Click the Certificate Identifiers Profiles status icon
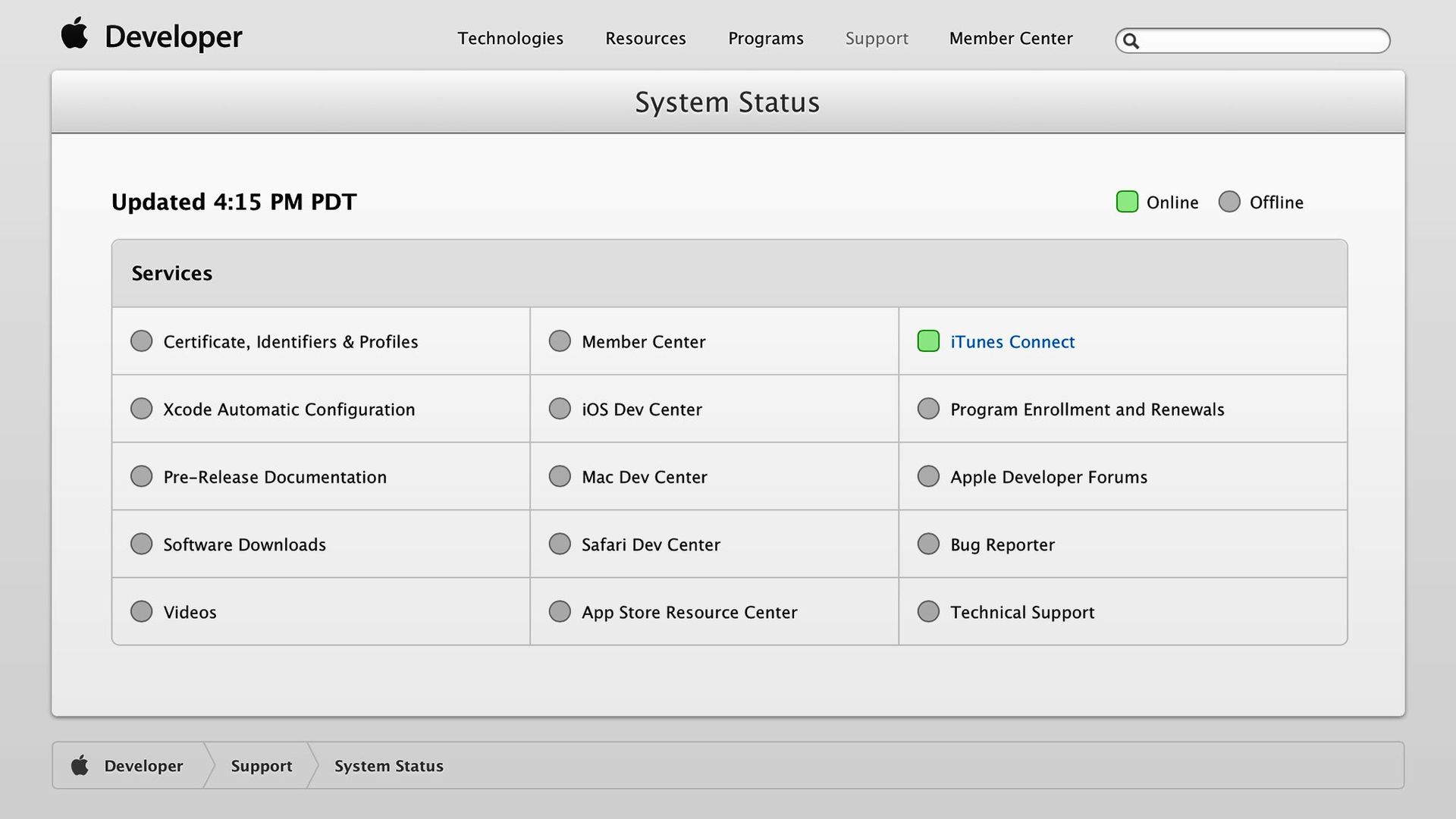 pyautogui.click(x=141, y=341)
